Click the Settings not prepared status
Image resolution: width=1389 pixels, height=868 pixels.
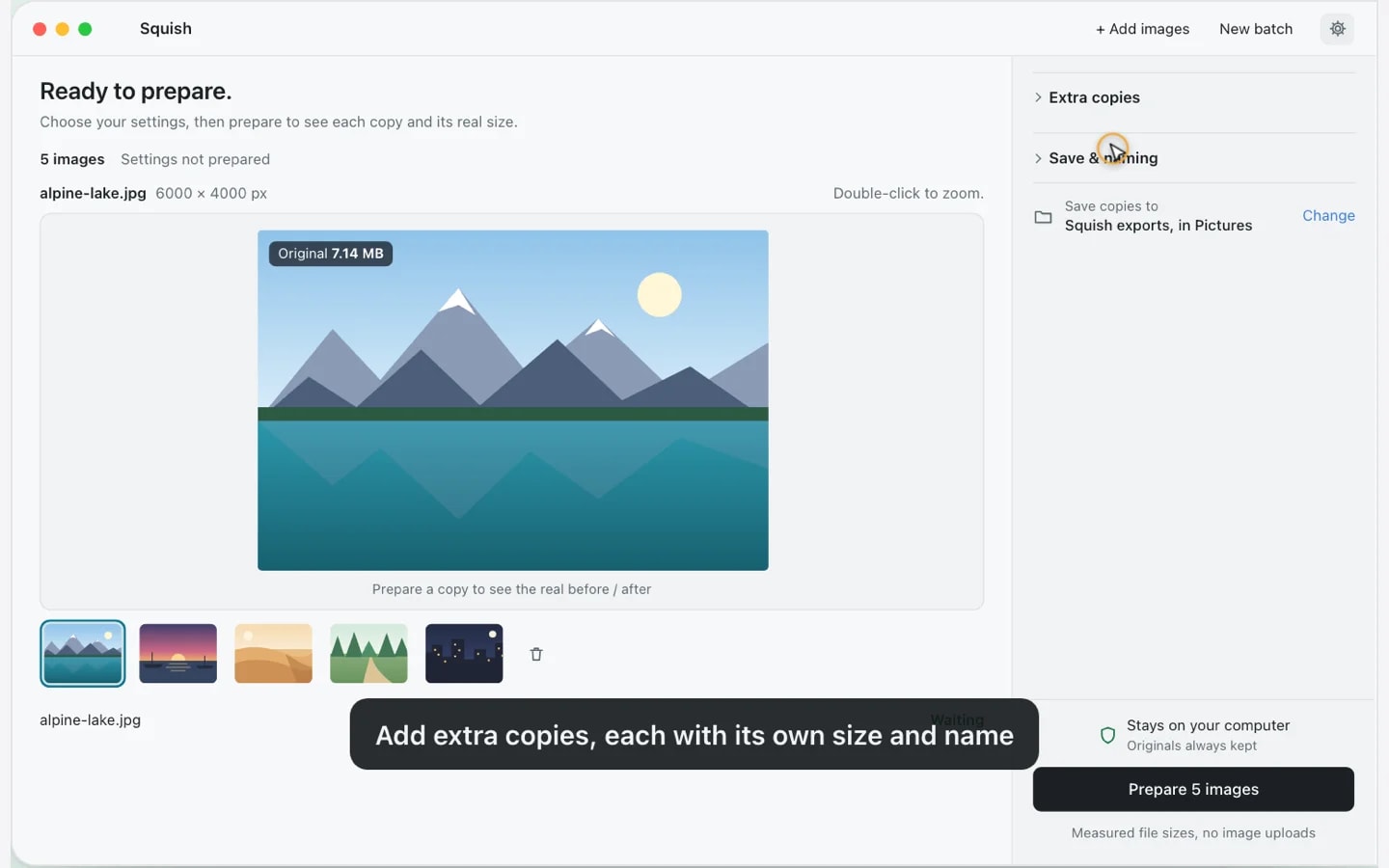[195, 159]
